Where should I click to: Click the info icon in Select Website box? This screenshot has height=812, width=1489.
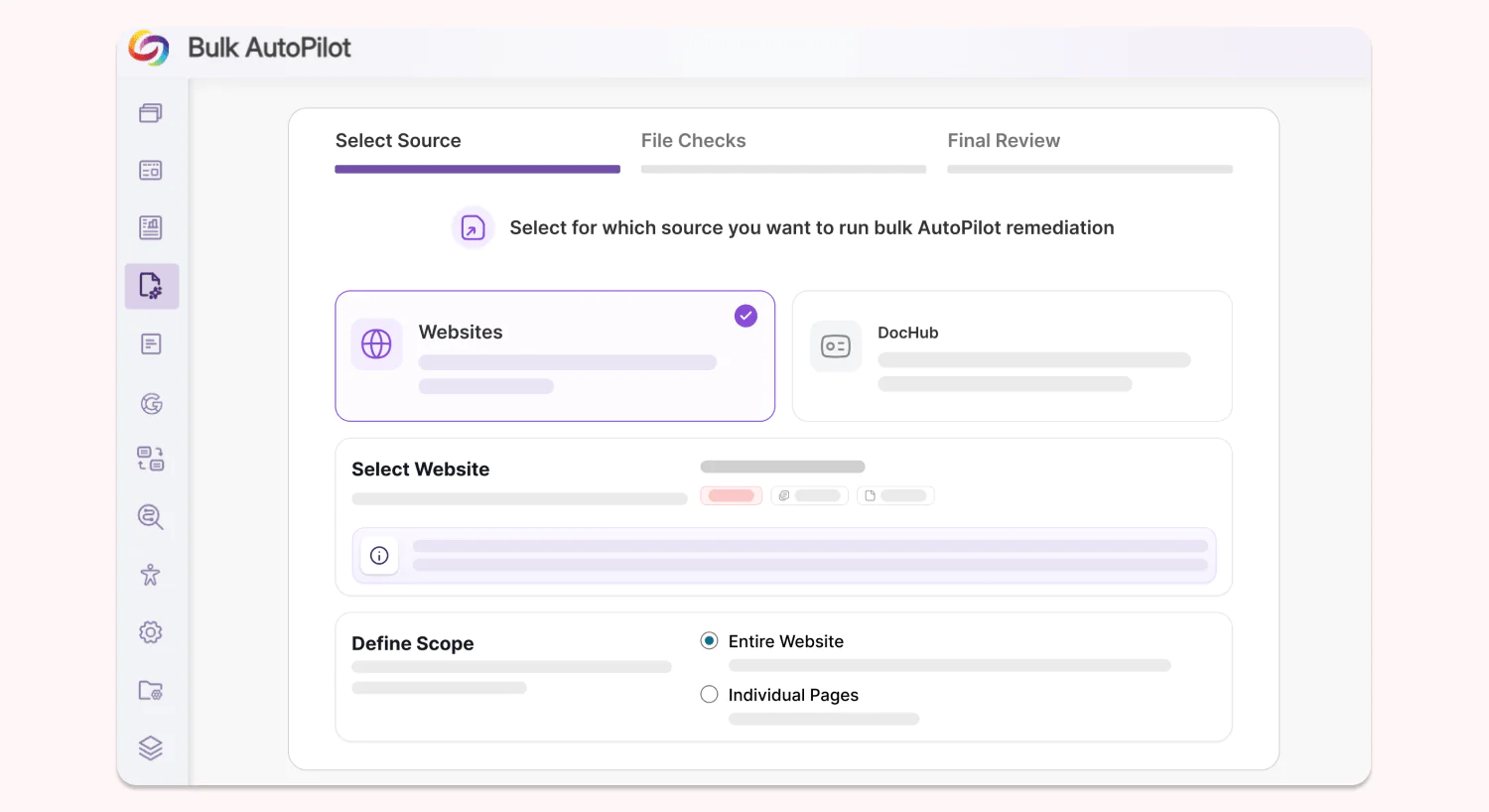pos(379,556)
